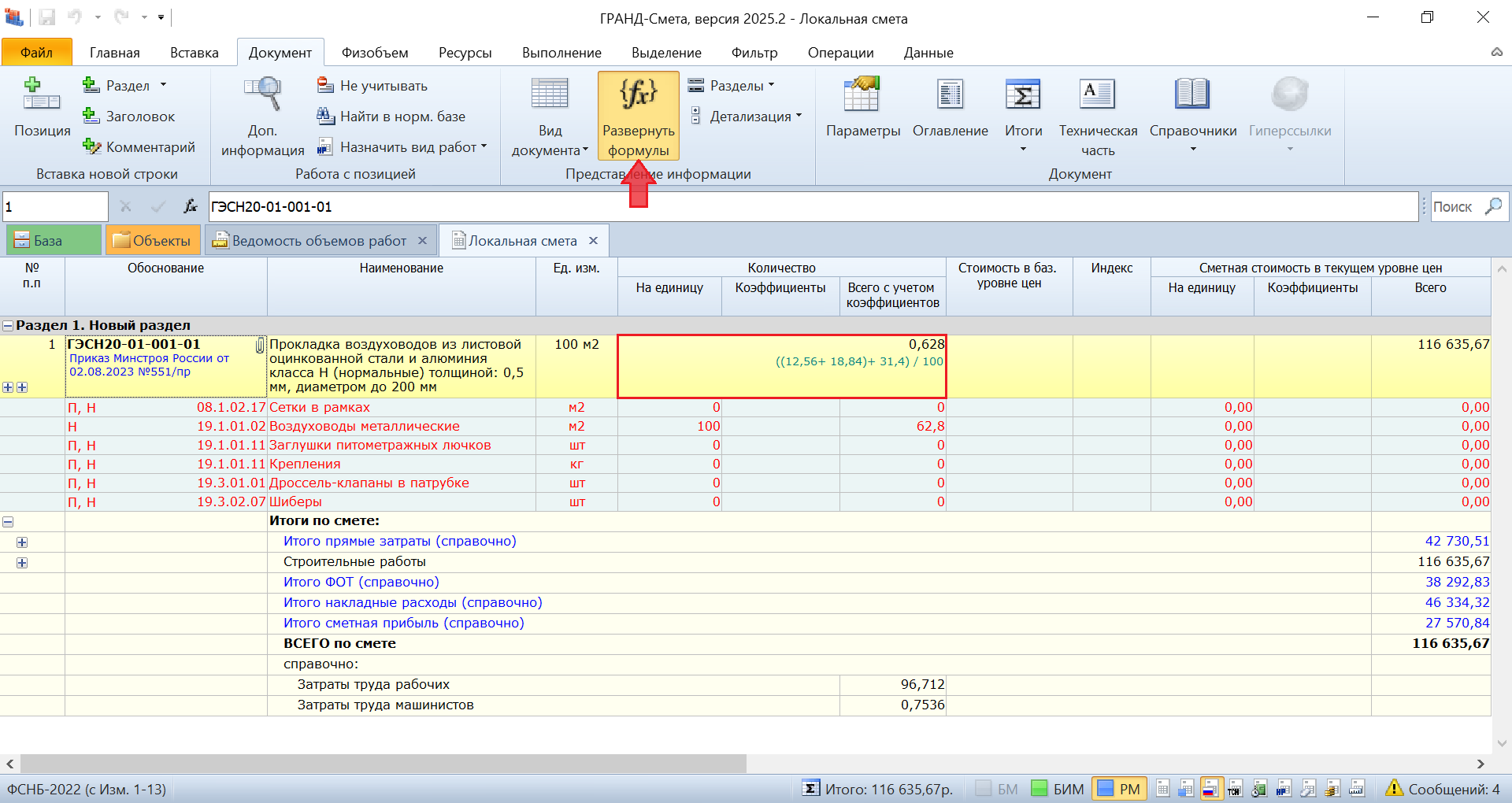Image resolution: width=1512 pixels, height=803 pixels.
Task: Switch to the База tab
Action: click(54, 240)
